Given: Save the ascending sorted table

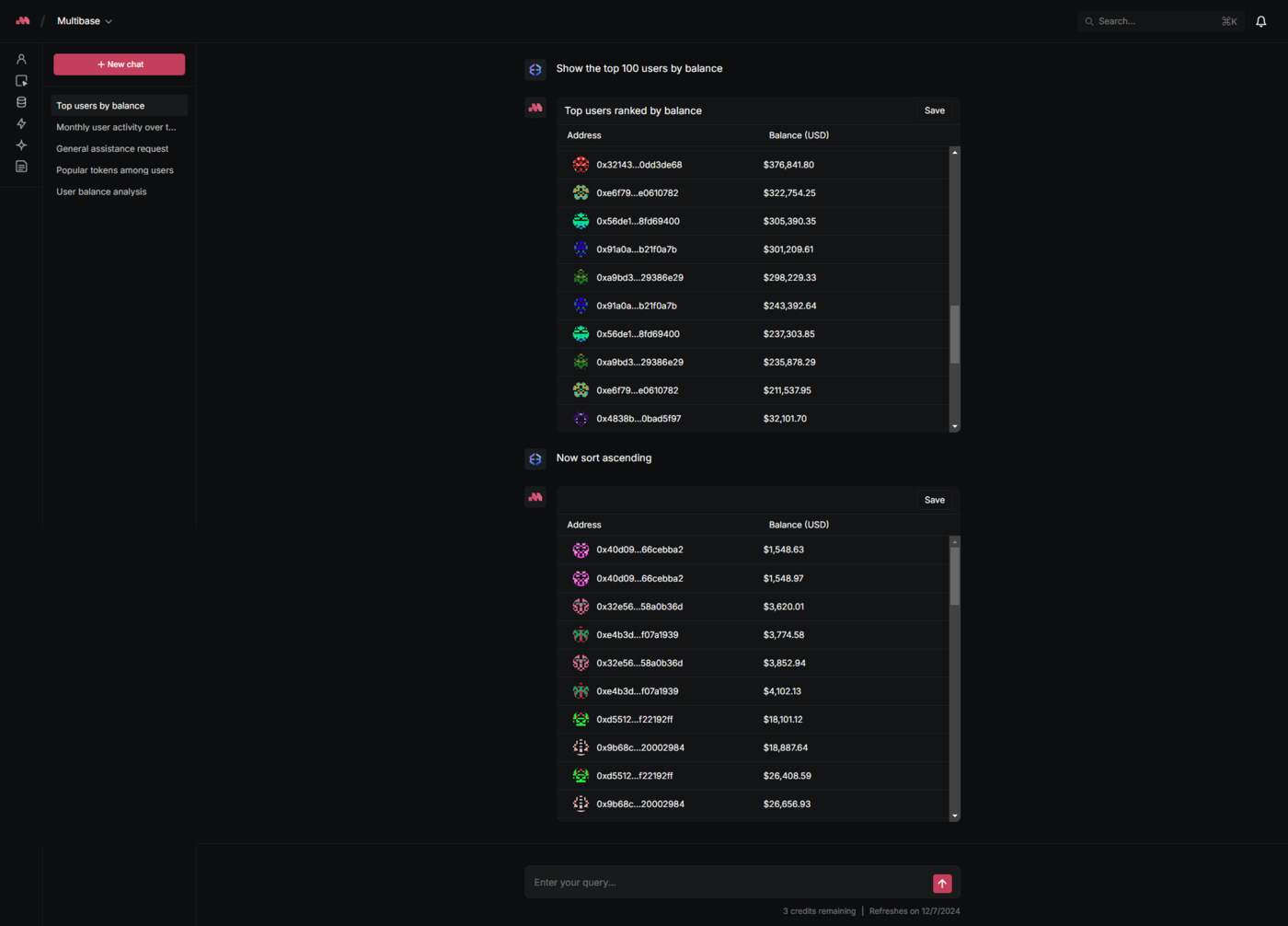Looking at the screenshot, I should (x=935, y=500).
